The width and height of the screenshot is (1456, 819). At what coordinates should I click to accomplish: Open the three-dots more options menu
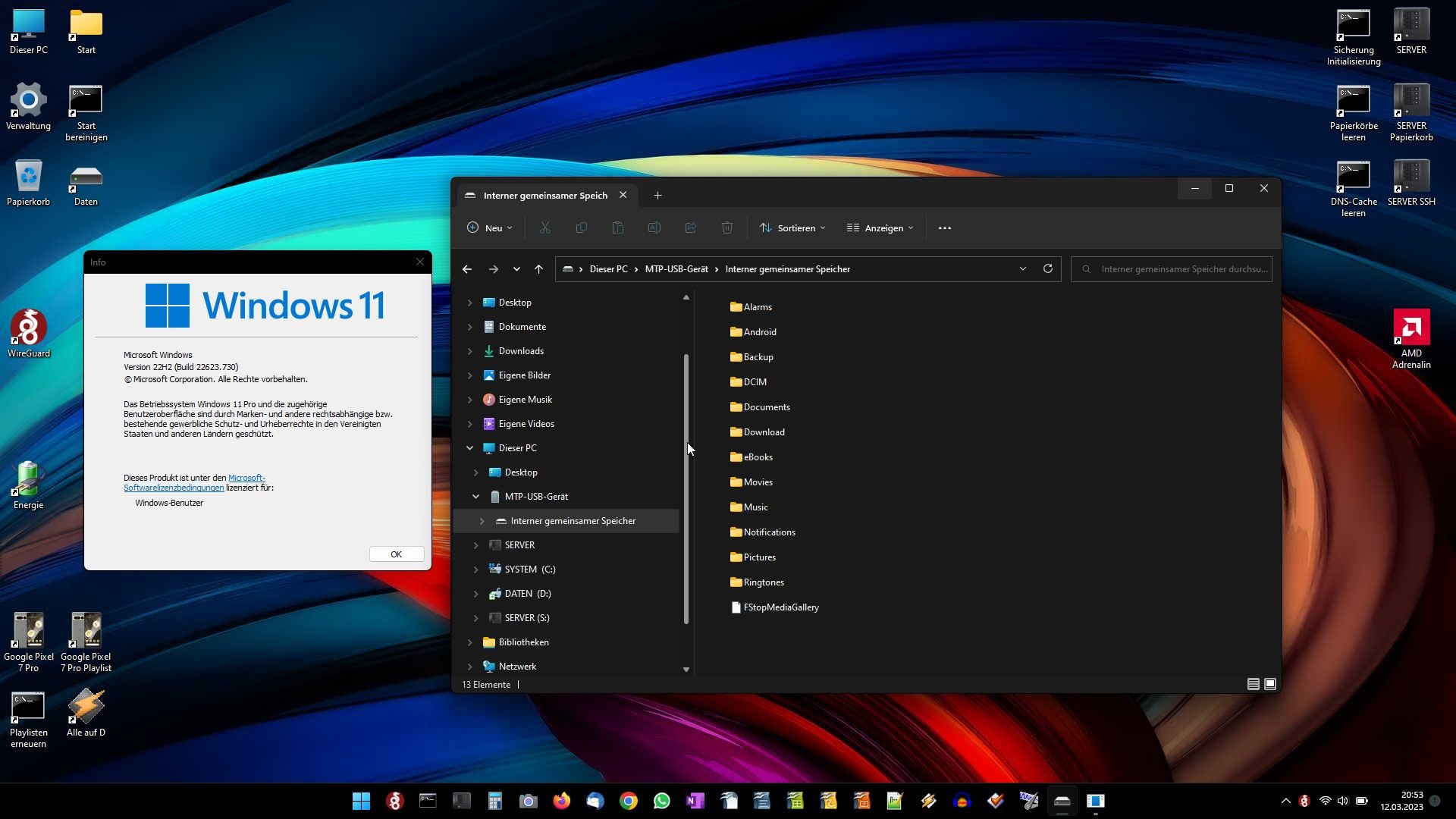[944, 228]
